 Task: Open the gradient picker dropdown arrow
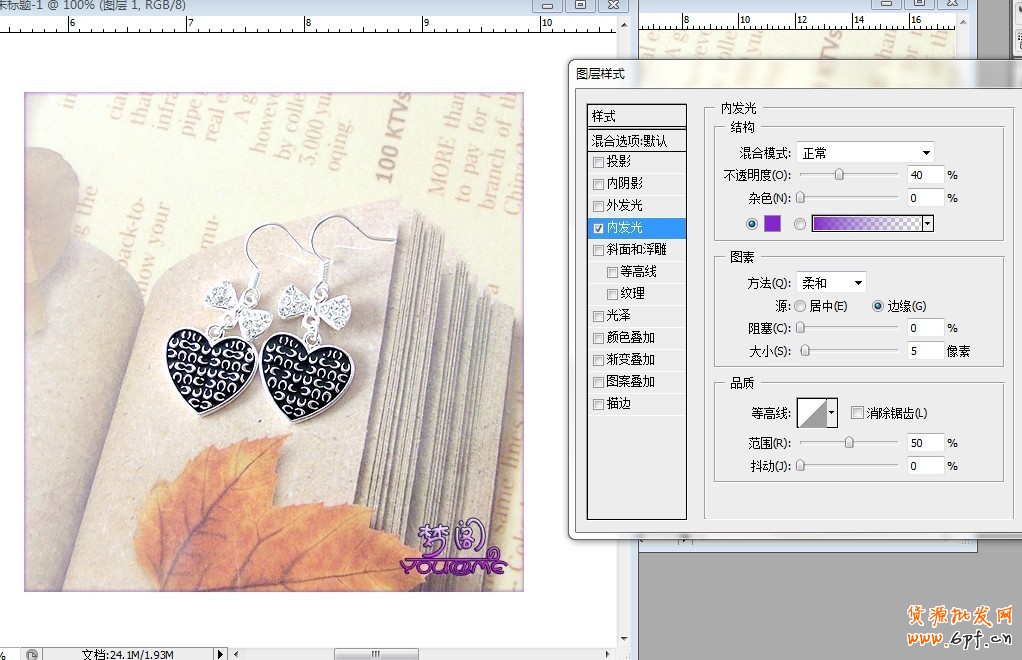(x=927, y=224)
